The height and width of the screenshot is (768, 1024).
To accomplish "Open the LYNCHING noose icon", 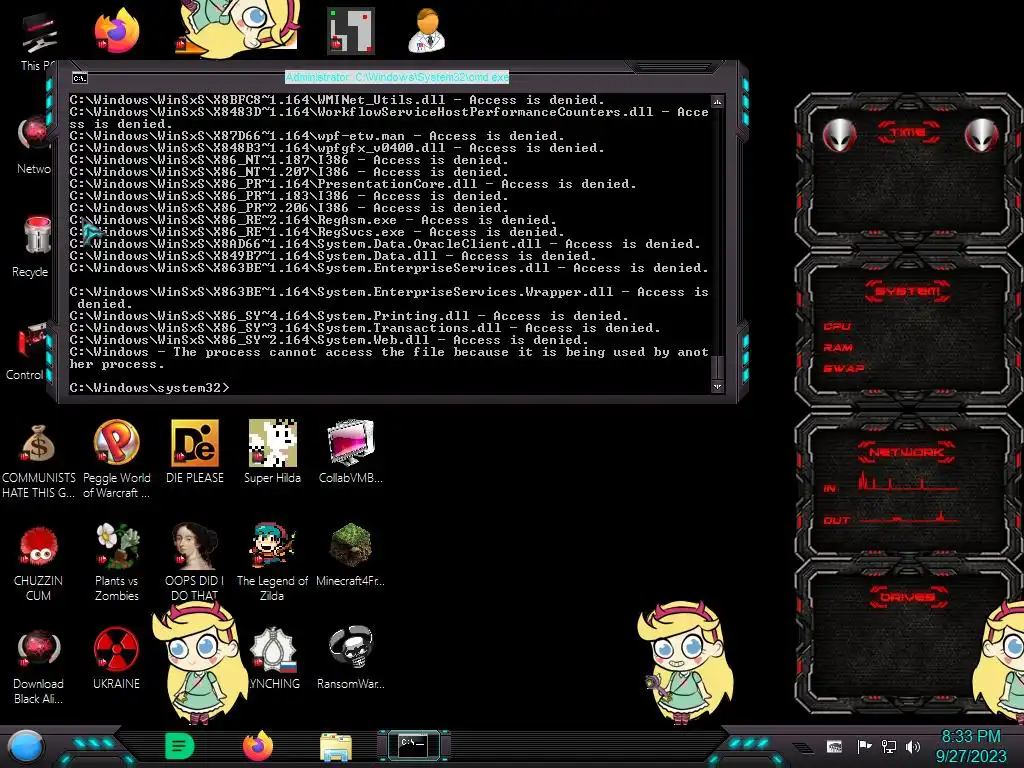I will [274, 658].
